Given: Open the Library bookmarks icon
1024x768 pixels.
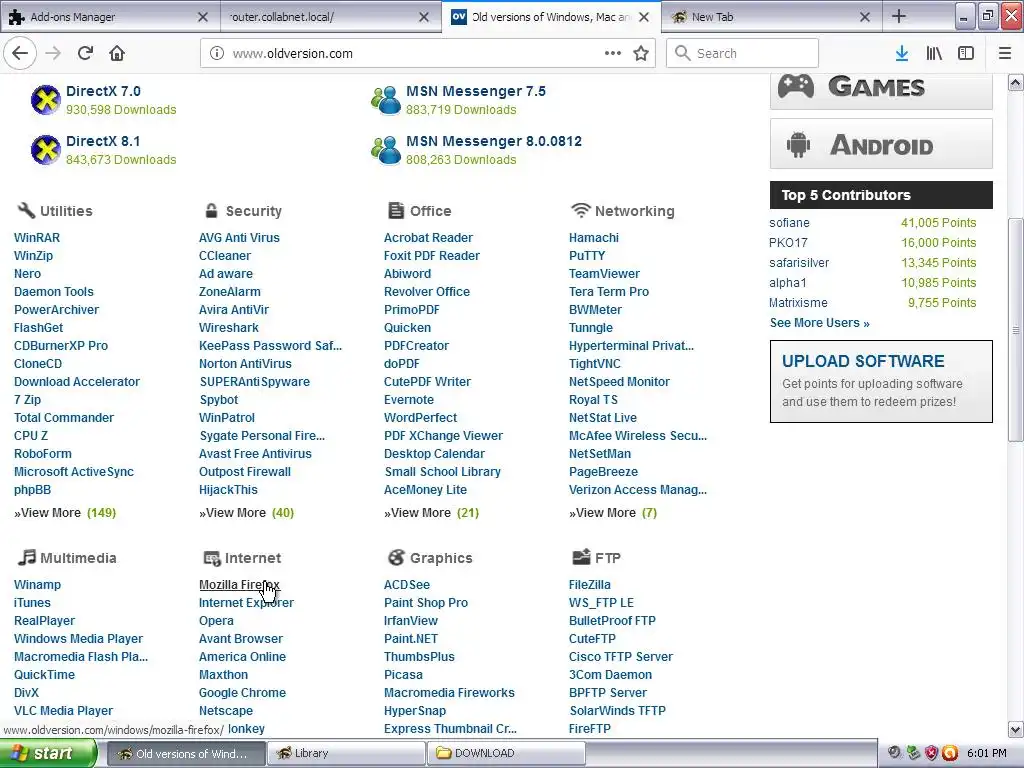Looking at the screenshot, I should click(x=934, y=53).
